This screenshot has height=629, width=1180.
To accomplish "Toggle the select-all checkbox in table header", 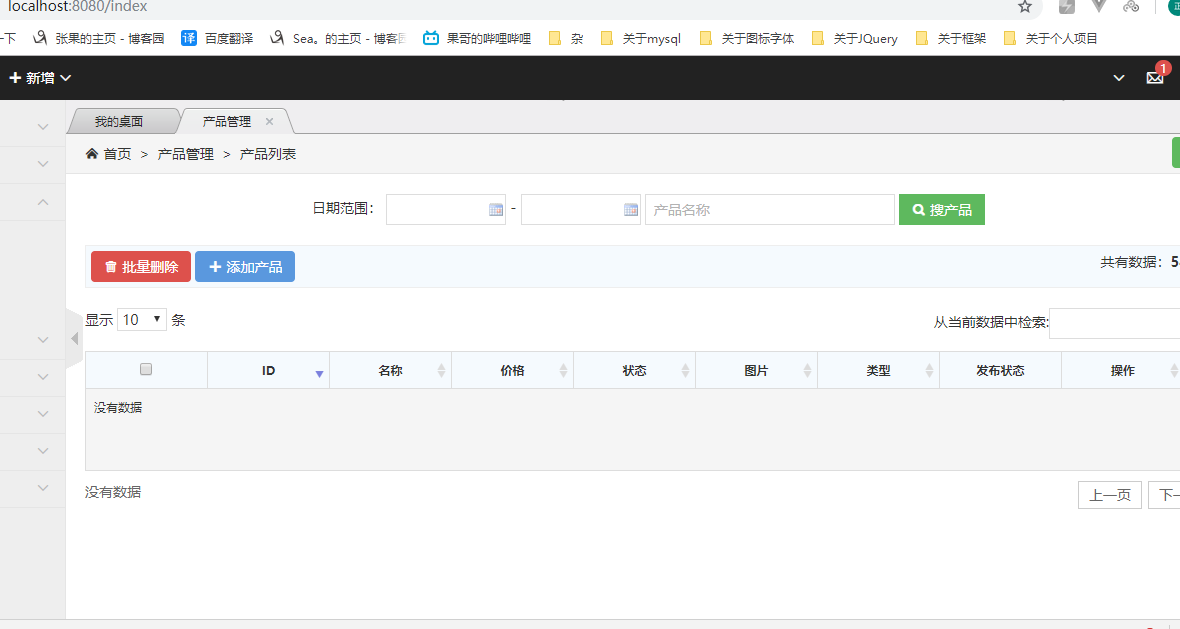I will (x=146, y=369).
